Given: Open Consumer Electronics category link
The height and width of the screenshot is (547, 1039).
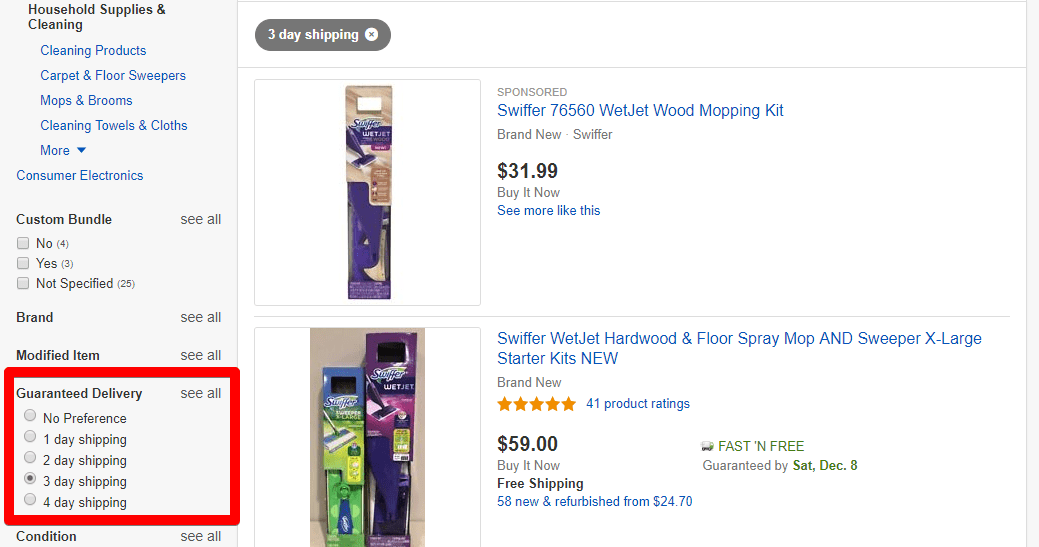Looking at the screenshot, I should pyautogui.click(x=80, y=175).
